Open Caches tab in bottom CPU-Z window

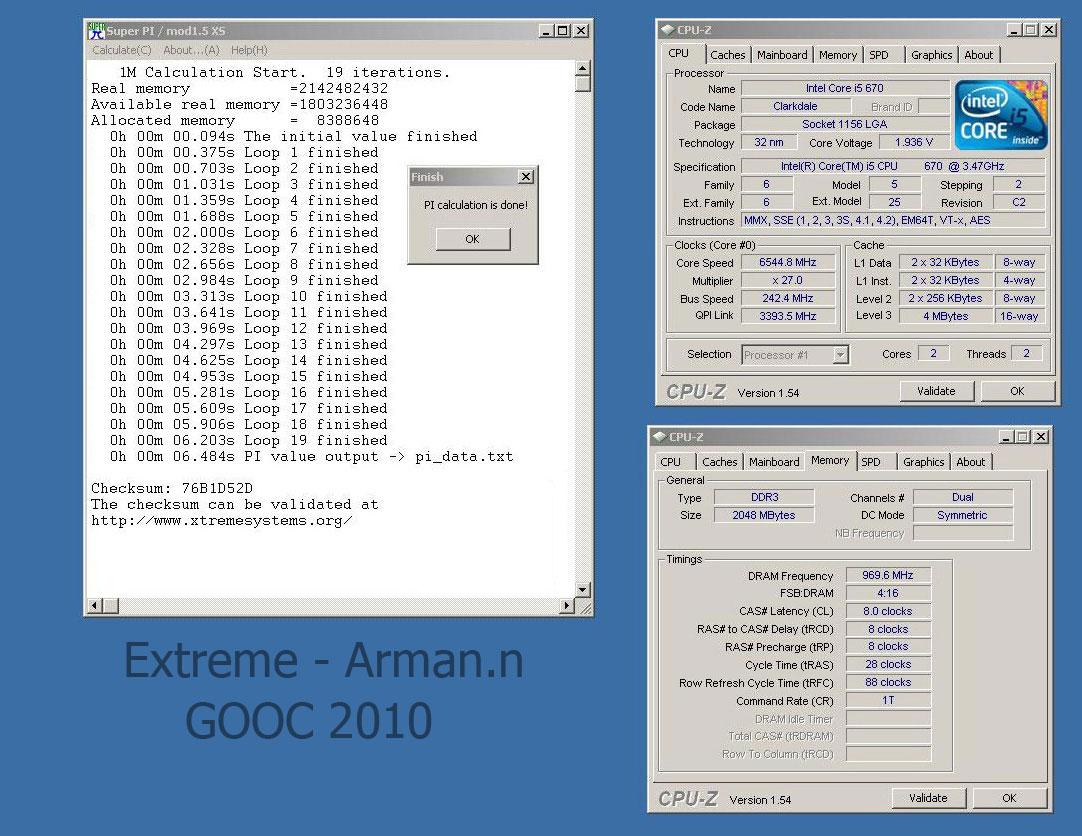[x=720, y=461]
